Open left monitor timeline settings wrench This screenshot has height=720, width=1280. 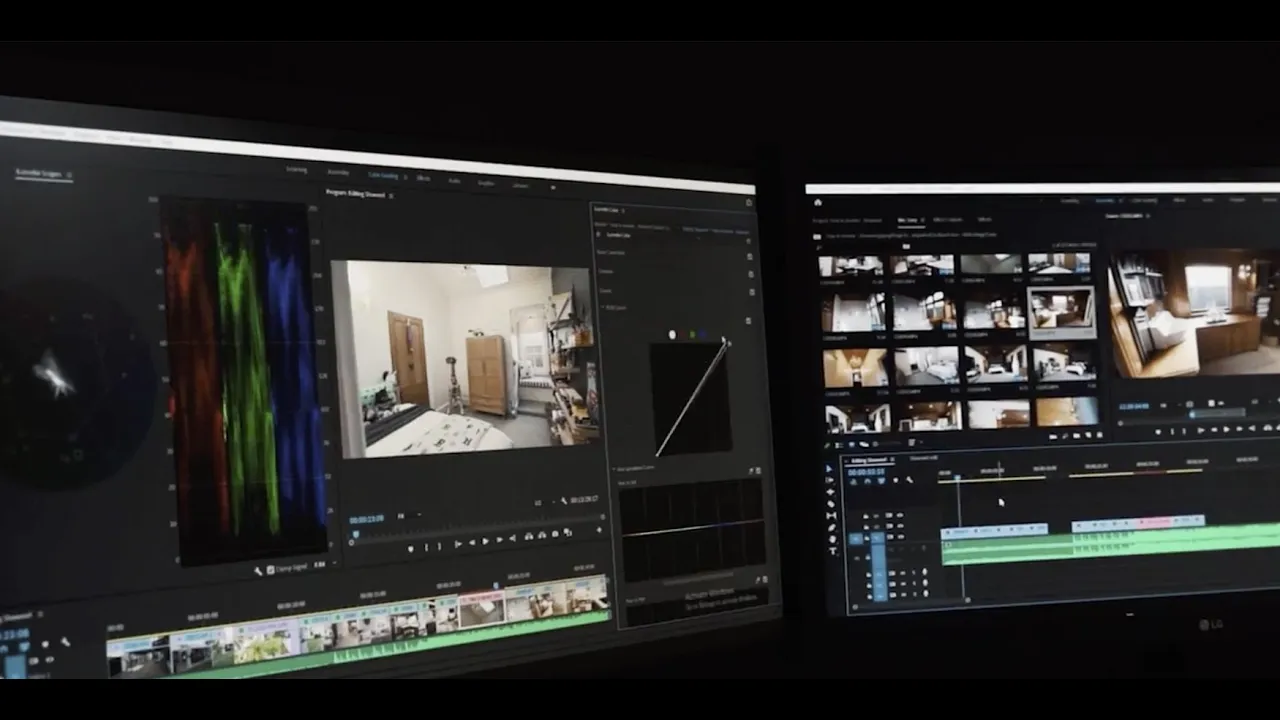pyautogui.click(x=65, y=642)
